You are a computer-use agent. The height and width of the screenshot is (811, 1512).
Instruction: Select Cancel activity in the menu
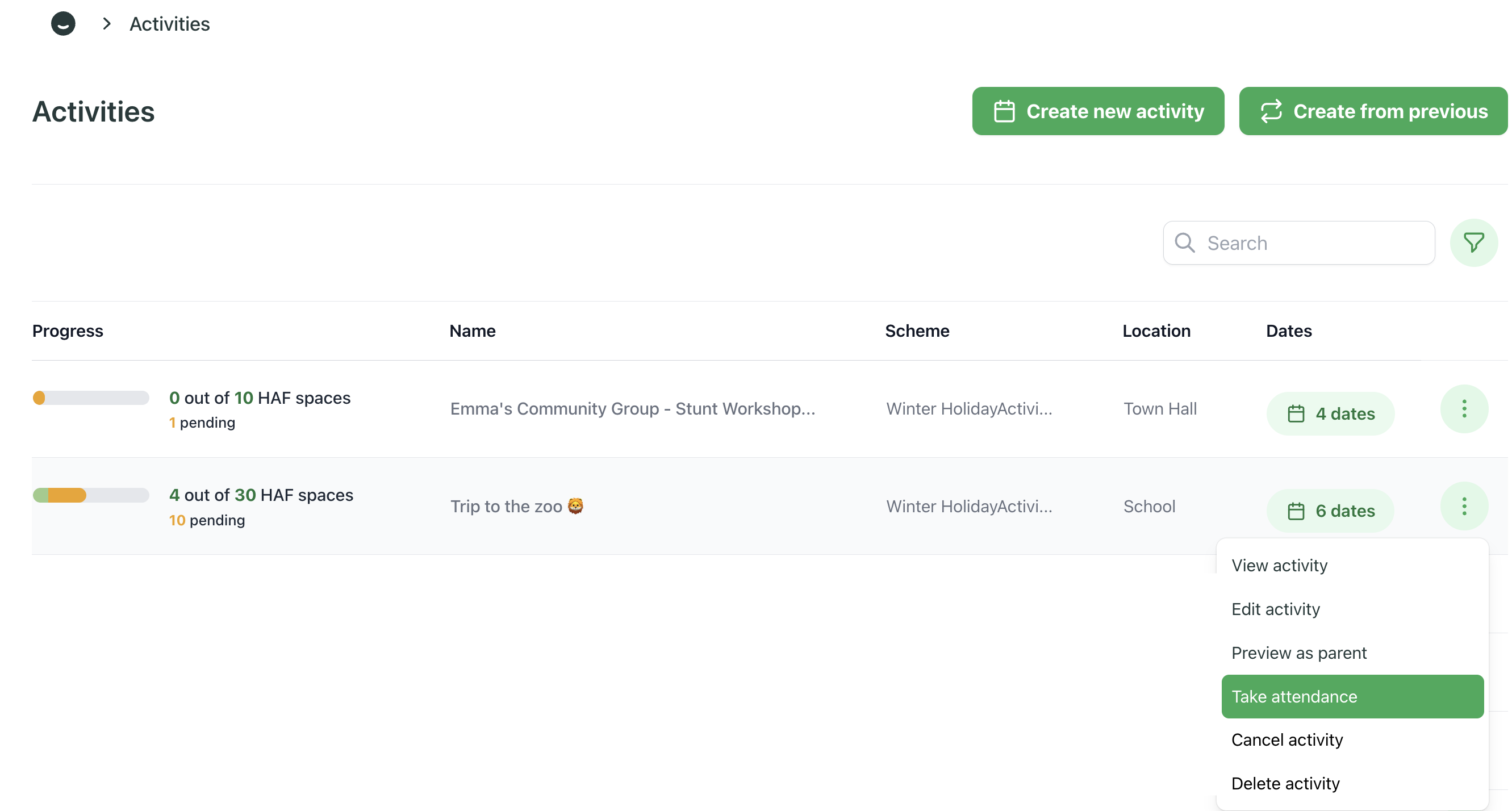(x=1287, y=739)
